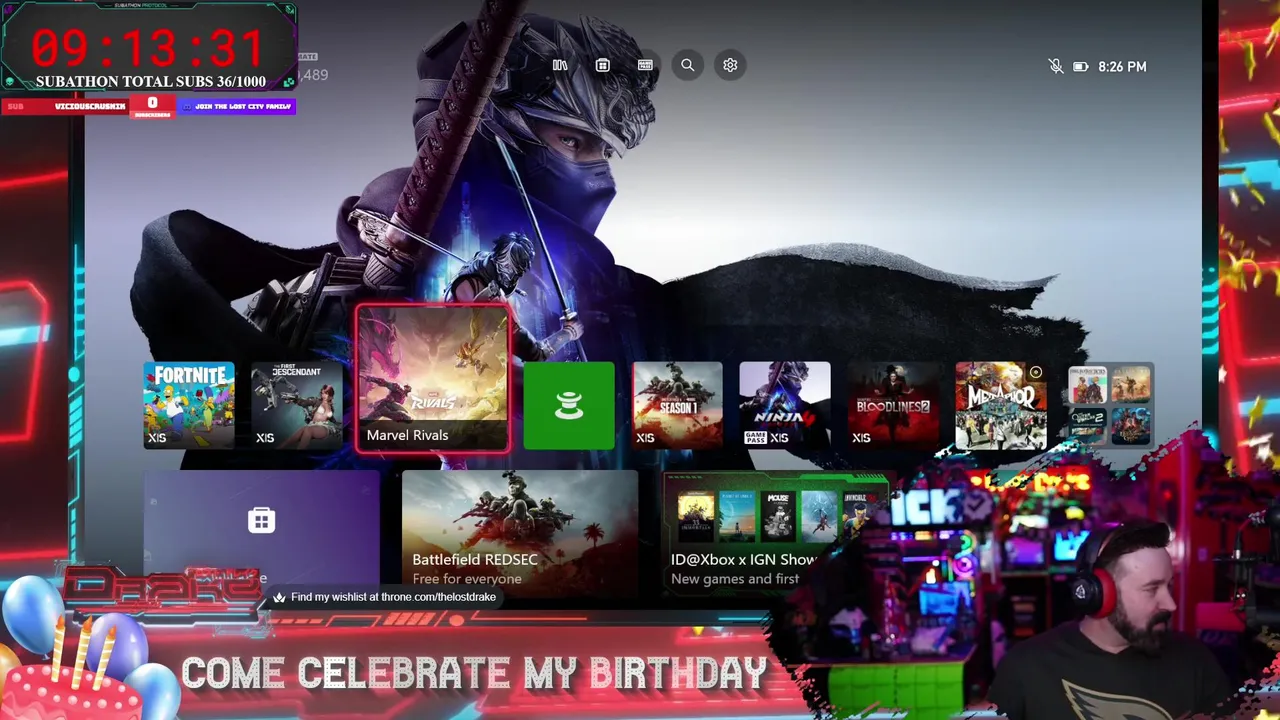Check the controller battery icon
Screen dimensions: 1280x720
pos(1081,66)
